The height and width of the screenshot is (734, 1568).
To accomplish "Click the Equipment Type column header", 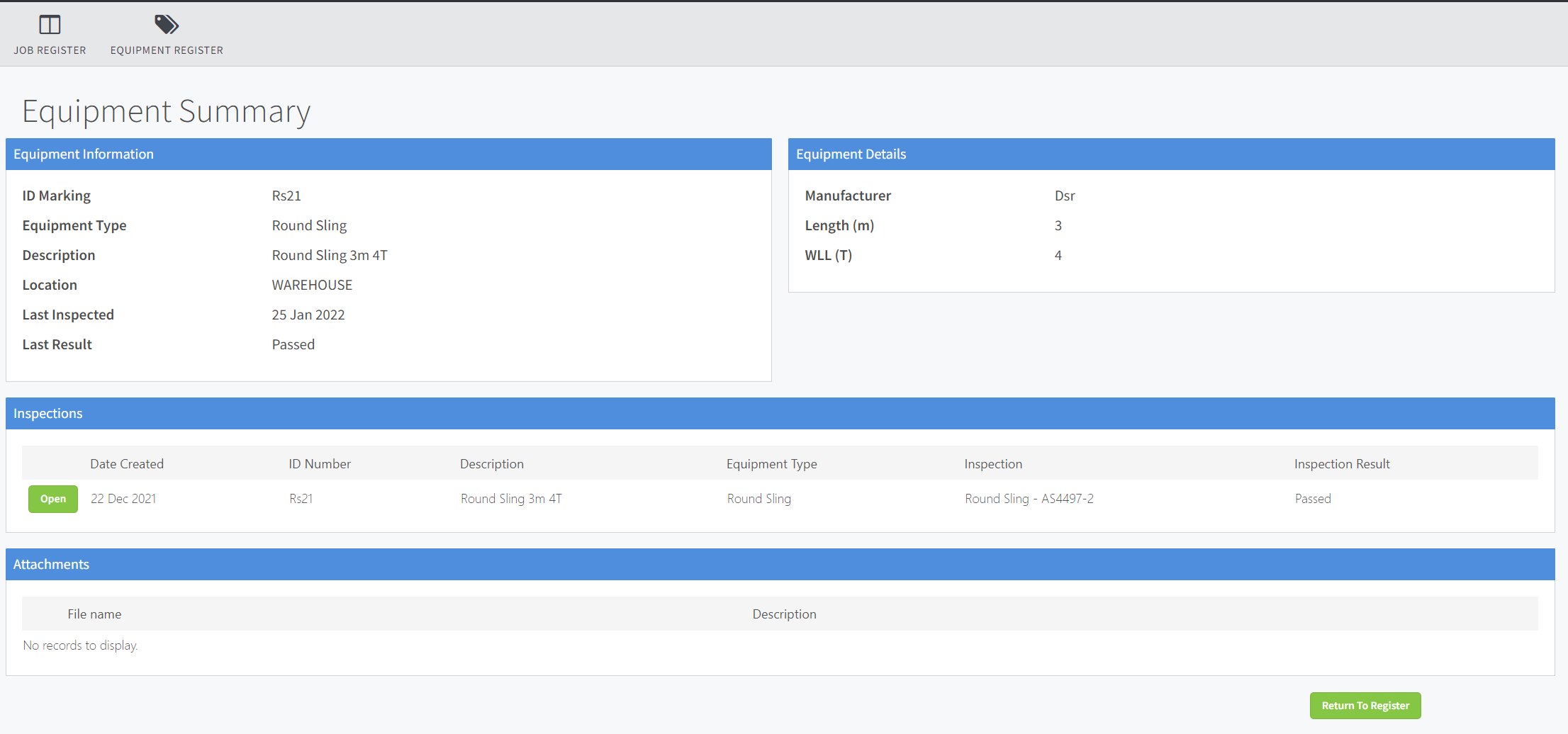I will pyautogui.click(x=772, y=464).
